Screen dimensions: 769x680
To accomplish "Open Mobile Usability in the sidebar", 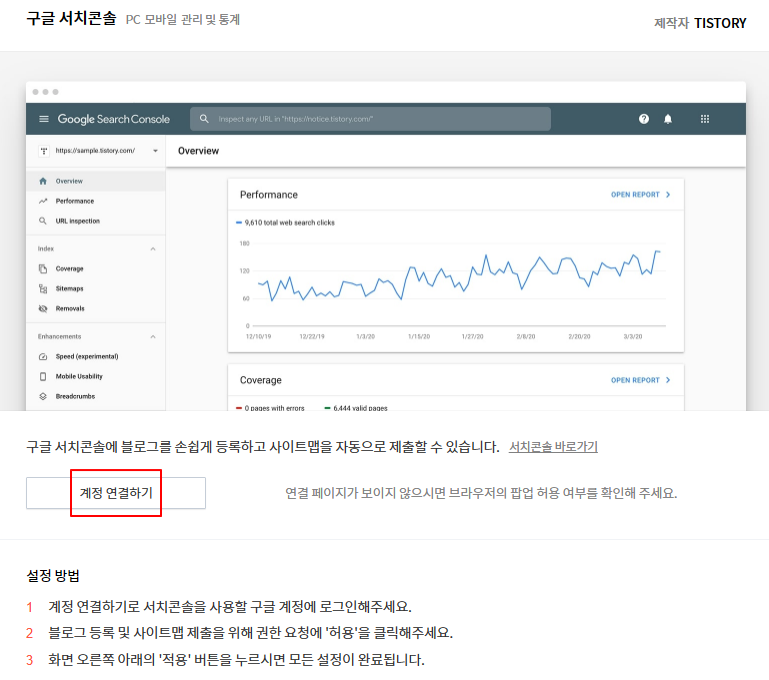I will coord(79,377).
